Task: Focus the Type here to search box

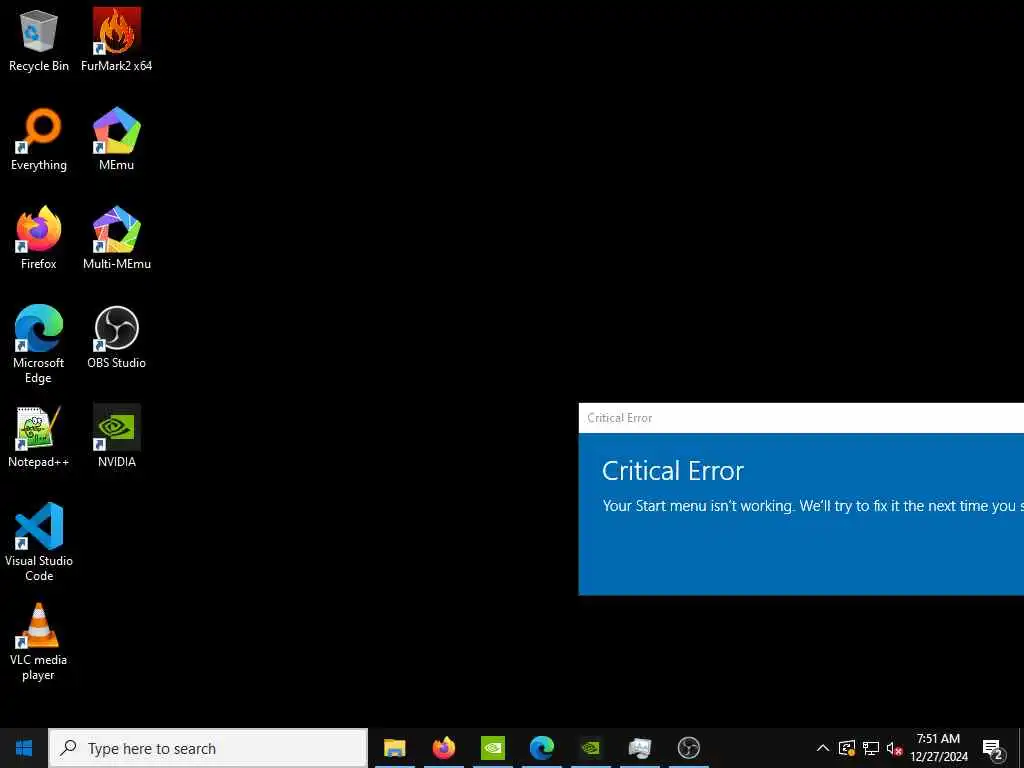Action: [208, 748]
